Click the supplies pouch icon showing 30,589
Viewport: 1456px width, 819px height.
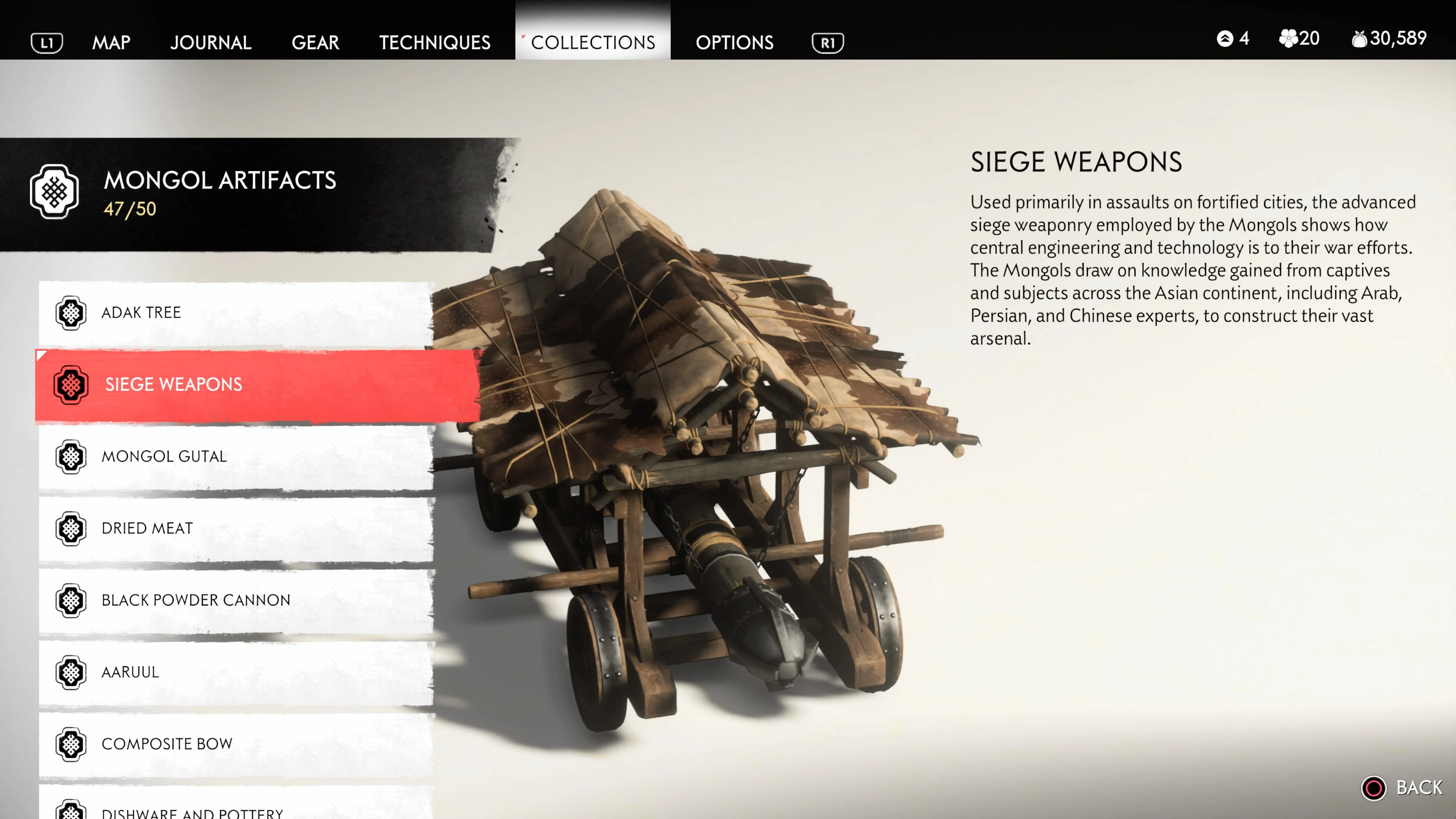tap(1359, 39)
